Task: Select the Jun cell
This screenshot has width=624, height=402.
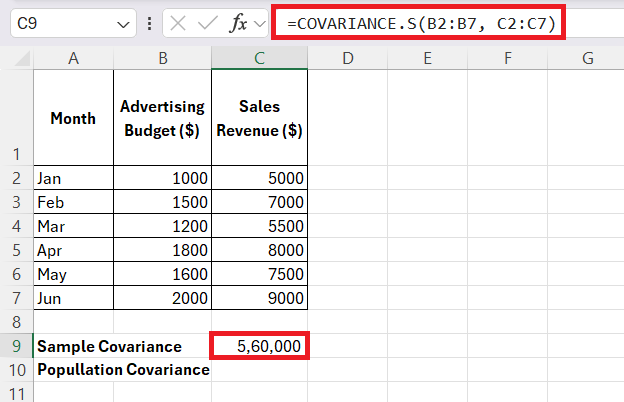Action: click(x=74, y=298)
